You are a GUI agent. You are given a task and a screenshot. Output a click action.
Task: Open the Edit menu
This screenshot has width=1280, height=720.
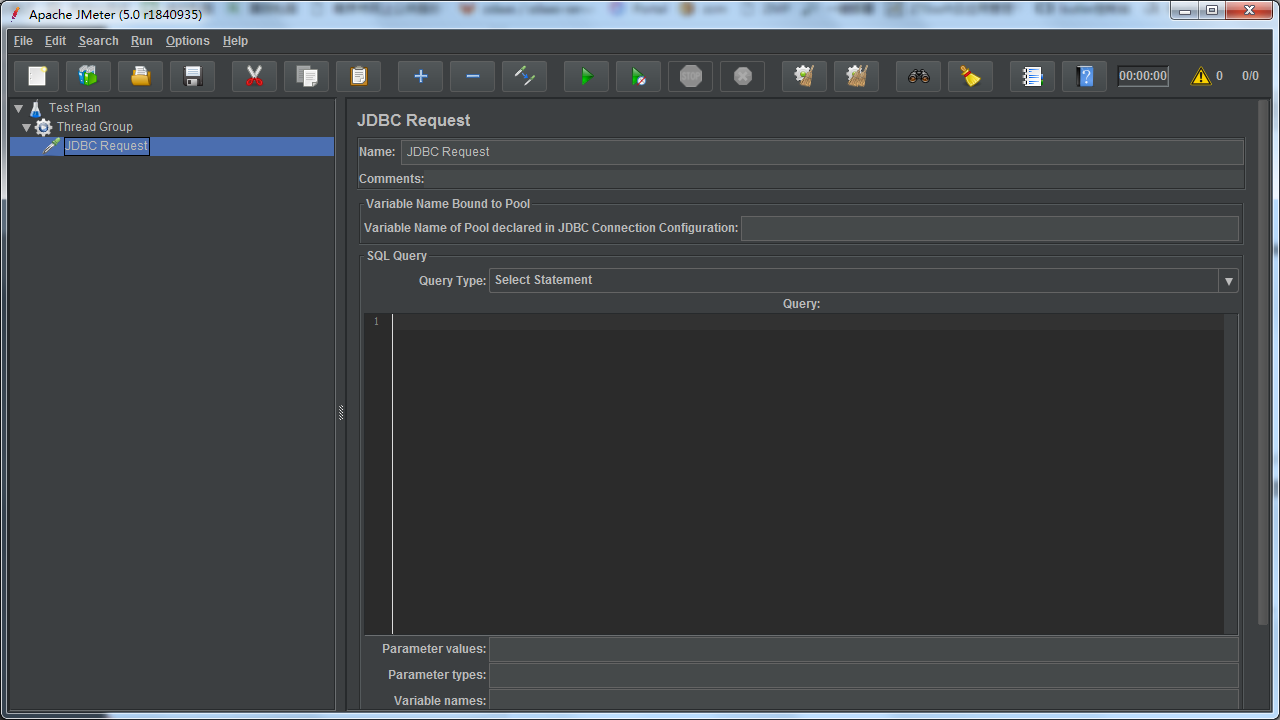tap(56, 41)
